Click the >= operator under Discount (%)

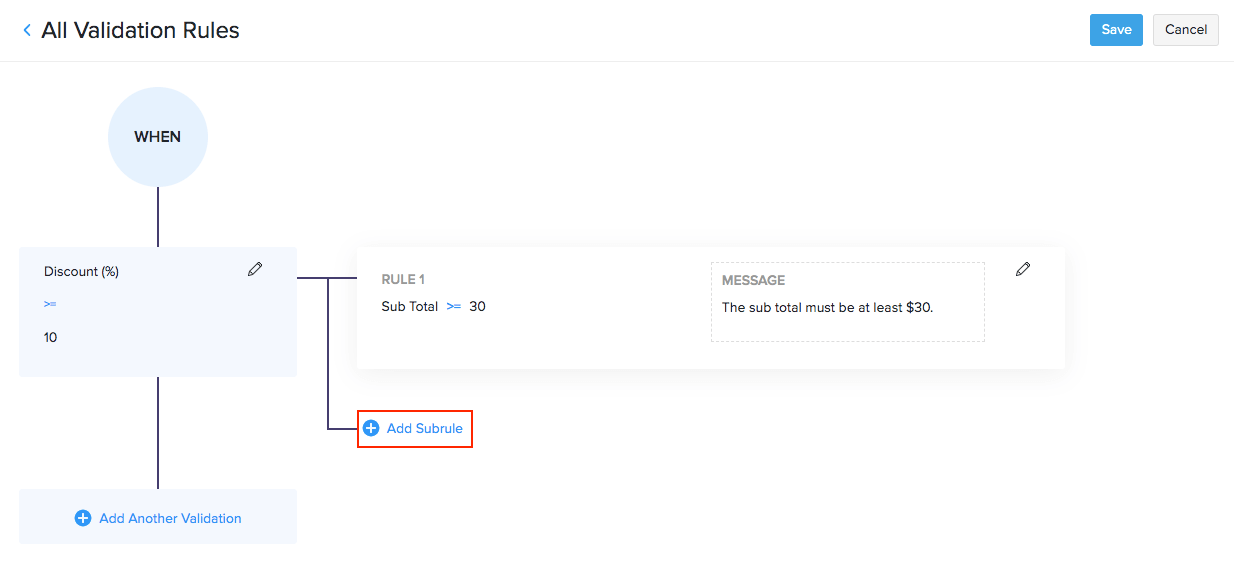(x=50, y=303)
